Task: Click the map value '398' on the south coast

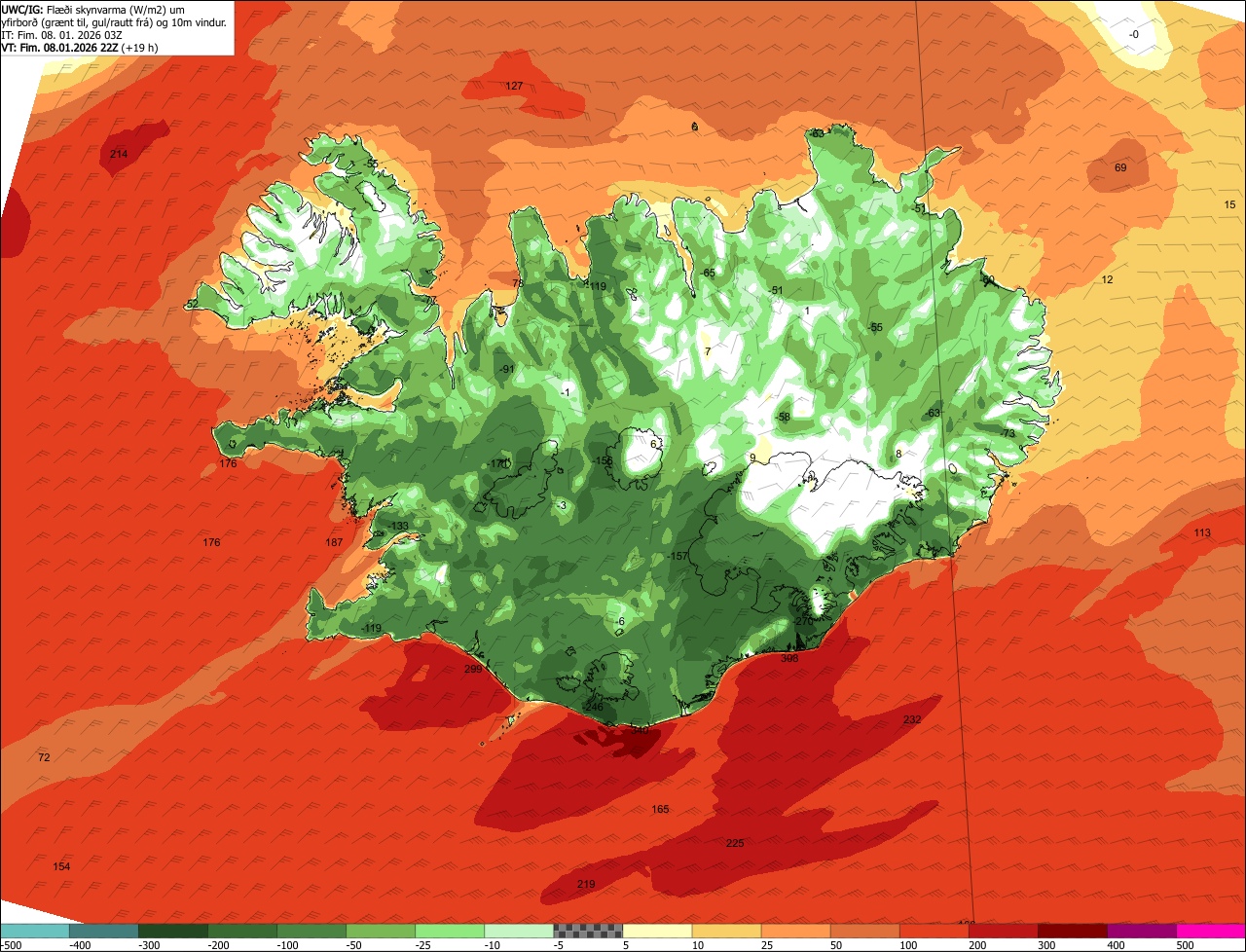Action: coord(789,659)
